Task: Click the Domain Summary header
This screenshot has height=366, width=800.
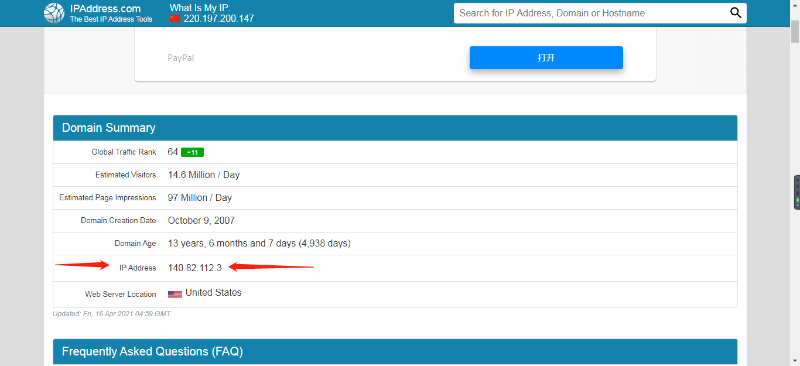Action: [395, 128]
